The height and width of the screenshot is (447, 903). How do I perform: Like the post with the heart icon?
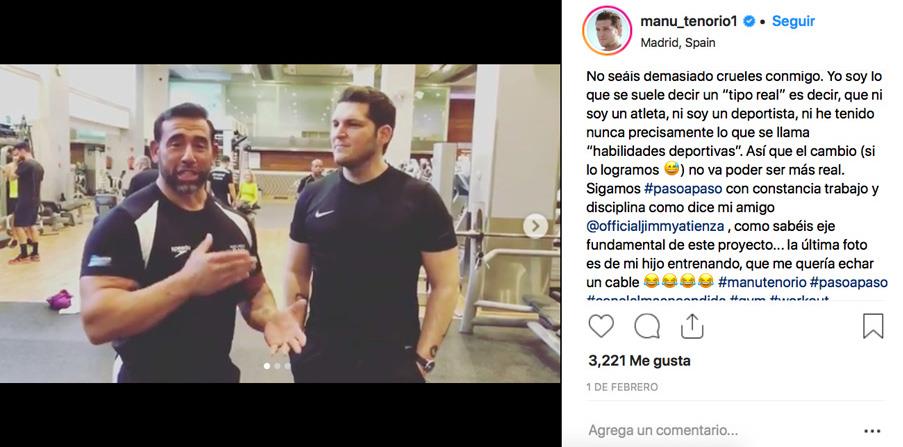point(601,326)
